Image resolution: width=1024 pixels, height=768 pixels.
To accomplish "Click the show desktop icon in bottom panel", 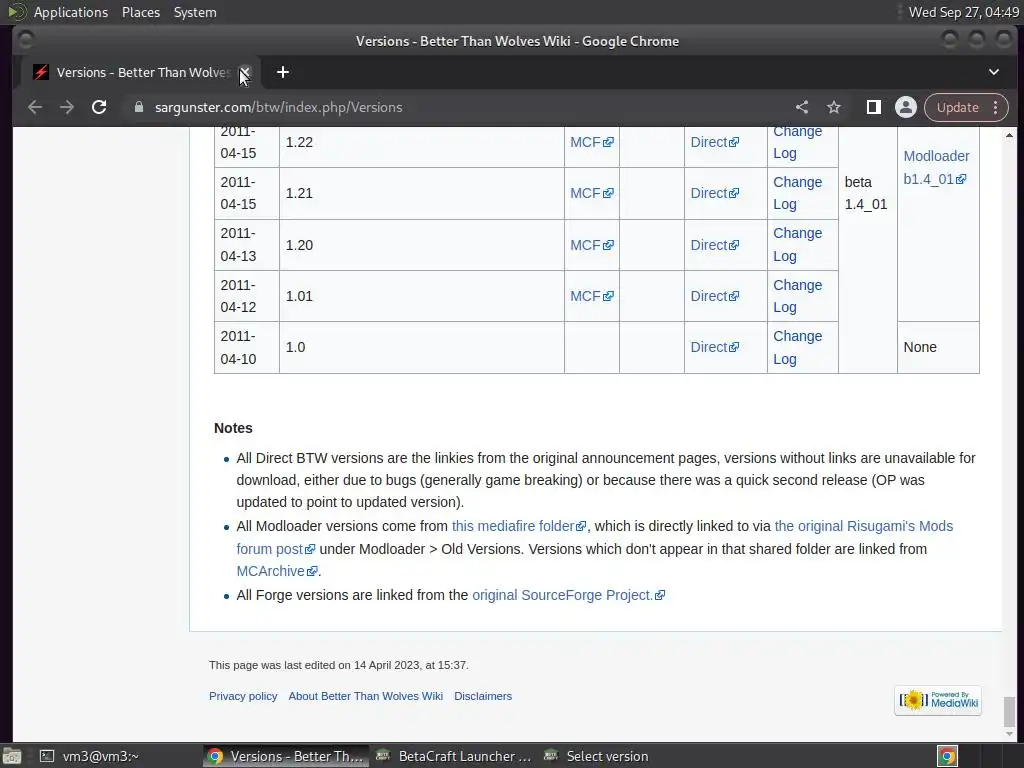I will pos(12,756).
